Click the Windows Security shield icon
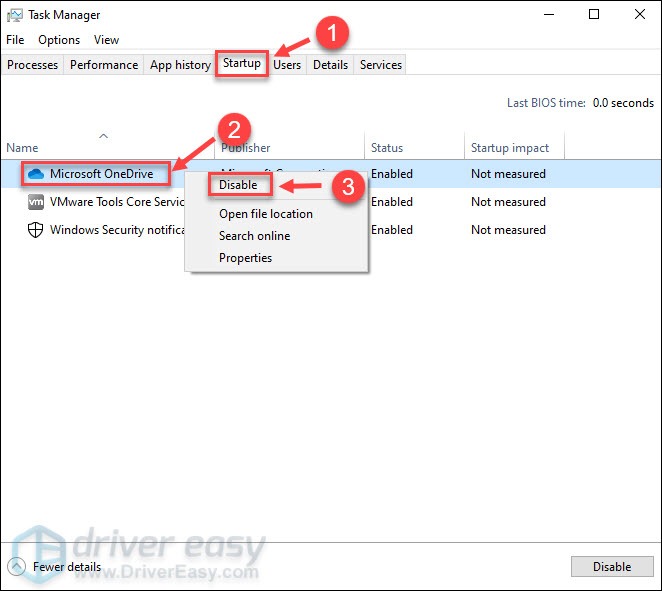Viewport: 662px width, 591px height. 35,230
